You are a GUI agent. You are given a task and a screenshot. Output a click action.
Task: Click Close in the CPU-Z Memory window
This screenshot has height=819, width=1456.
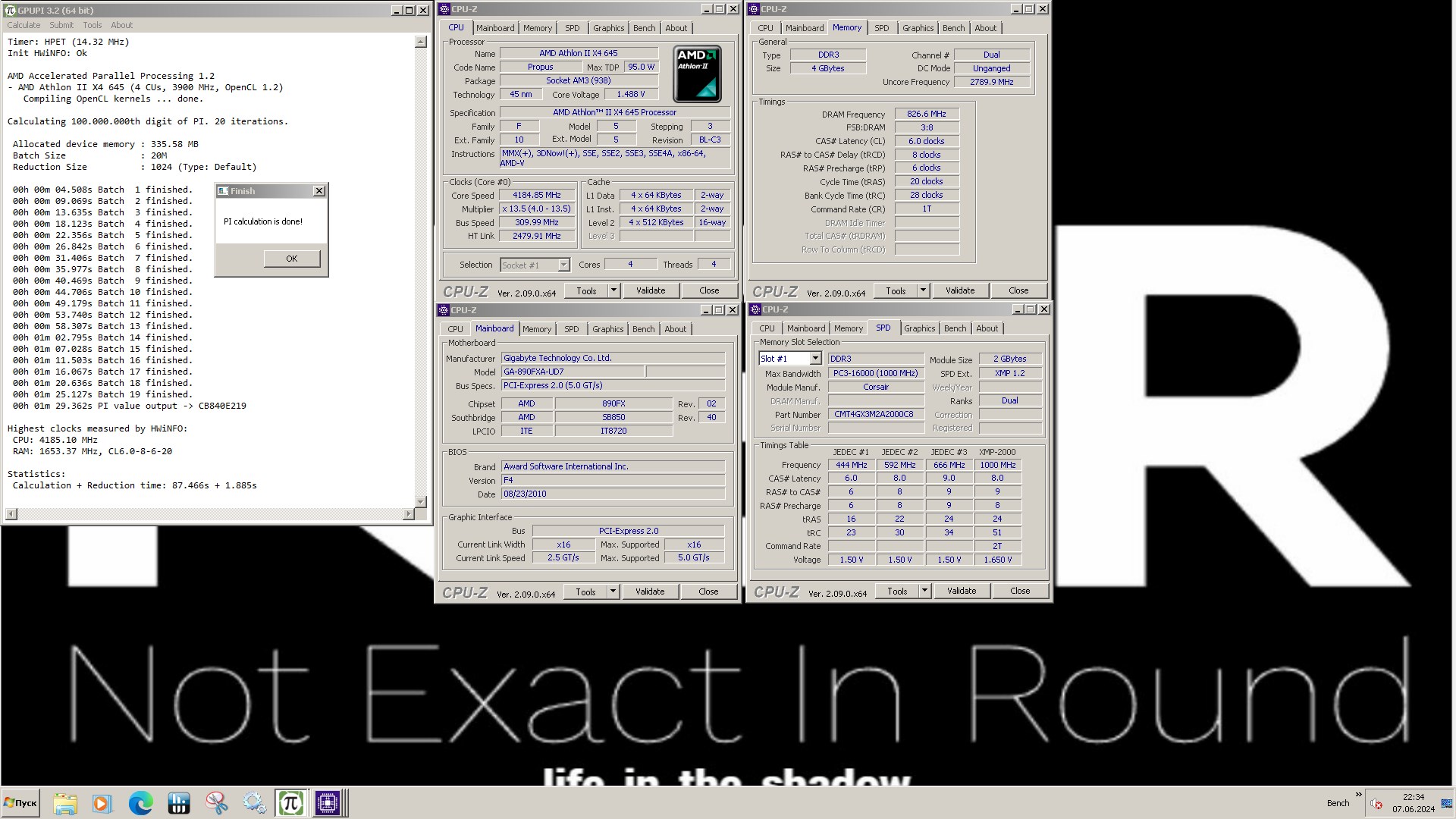click(1018, 290)
